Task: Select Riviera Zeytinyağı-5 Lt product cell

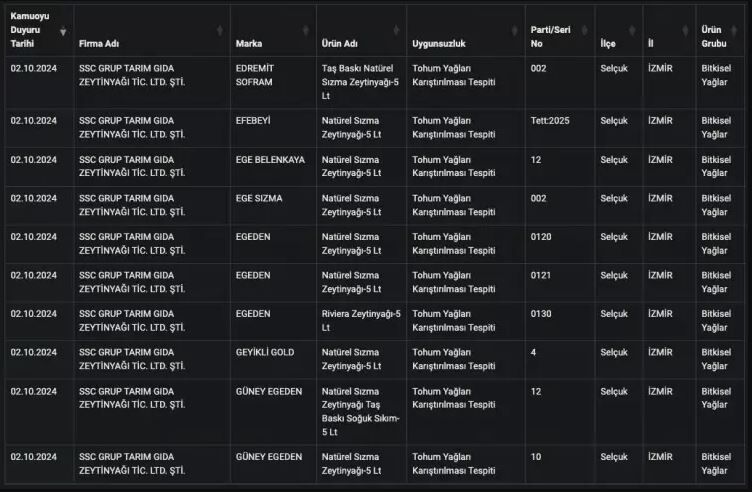Action: [360, 320]
